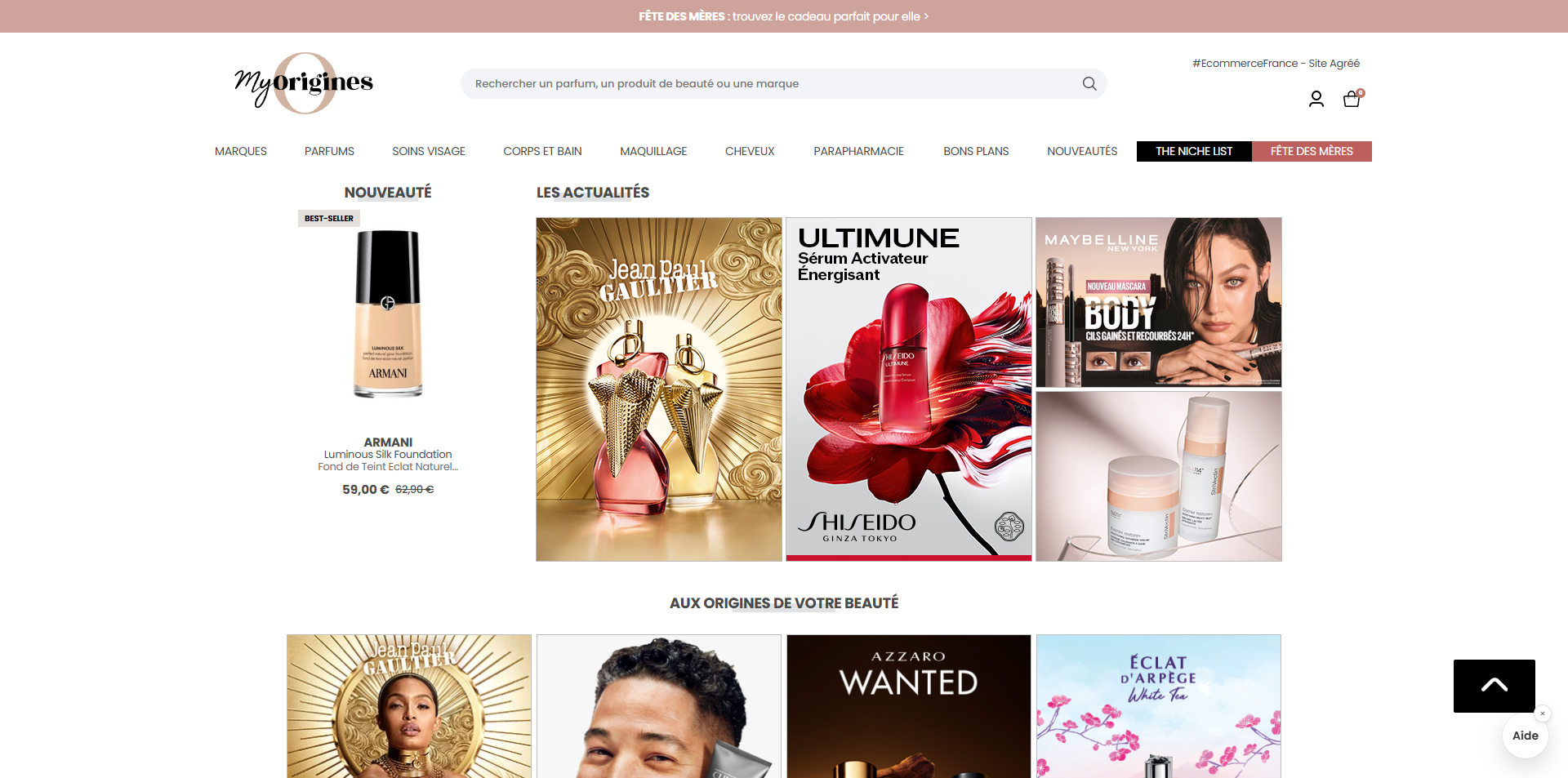
Task: Expand the SOINS VISAGE category
Action: pyautogui.click(x=429, y=151)
